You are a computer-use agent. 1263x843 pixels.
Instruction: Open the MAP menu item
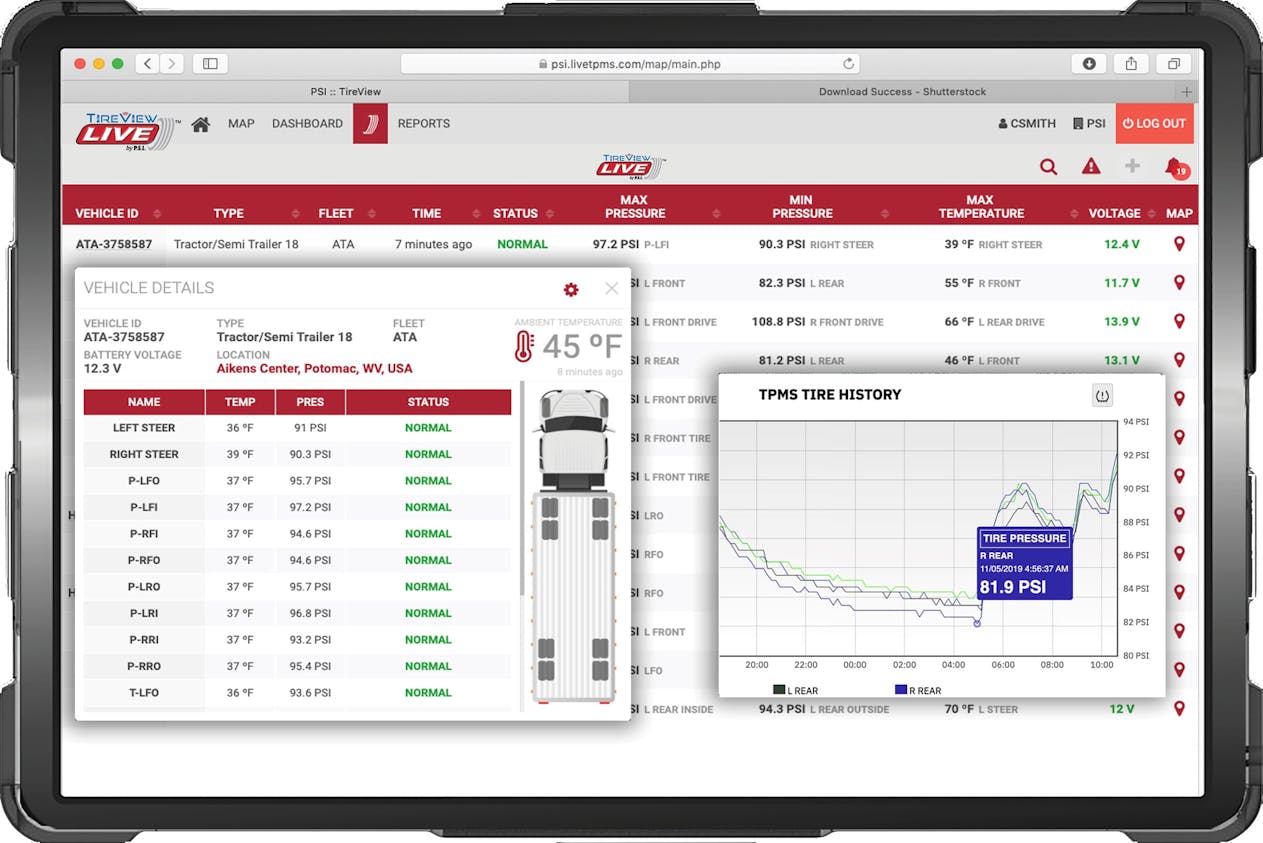[241, 123]
